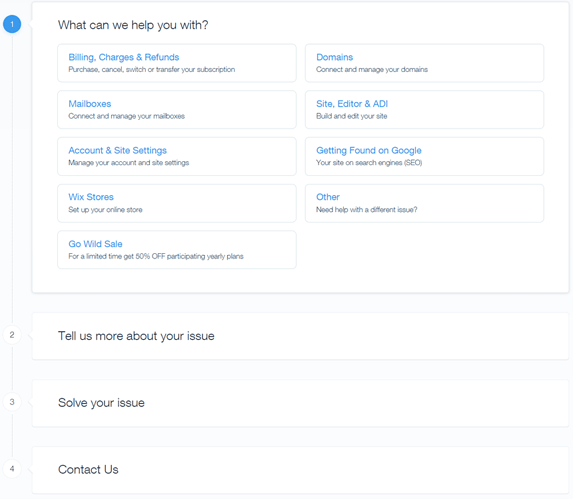The image size is (573, 499).
Task: Choose the Mailboxes help card
Action: click(x=177, y=110)
